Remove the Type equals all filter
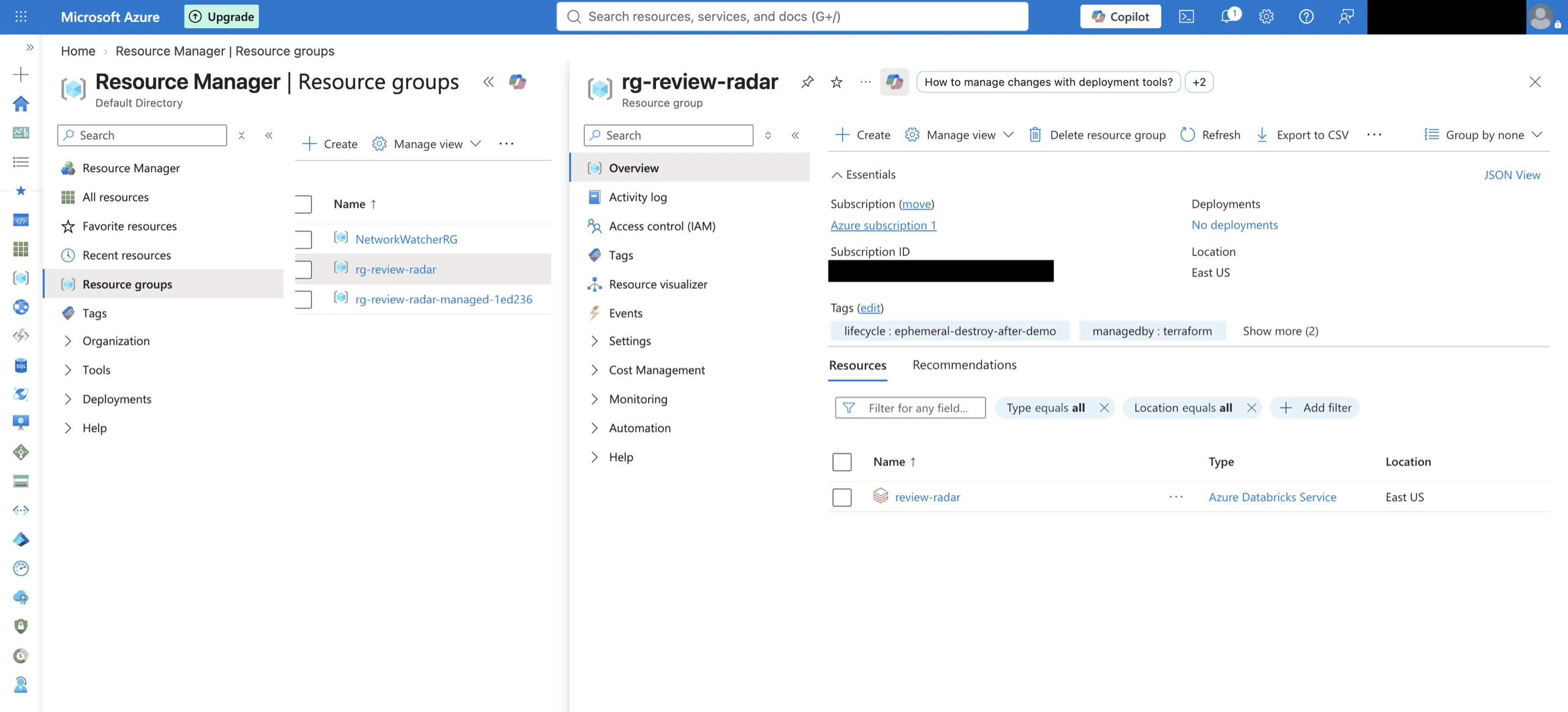This screenshot has width=1568, height=712. [x=1104, y=407]
